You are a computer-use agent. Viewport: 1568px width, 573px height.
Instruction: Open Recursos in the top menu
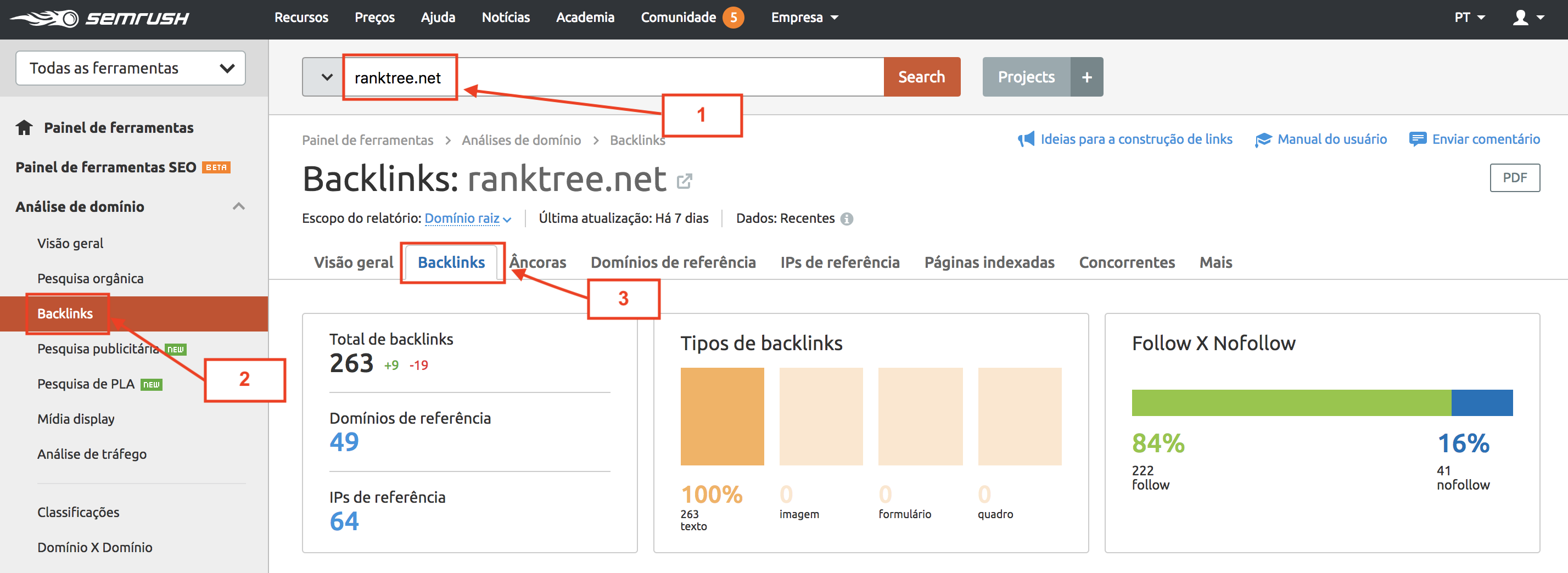coord(301,18)
